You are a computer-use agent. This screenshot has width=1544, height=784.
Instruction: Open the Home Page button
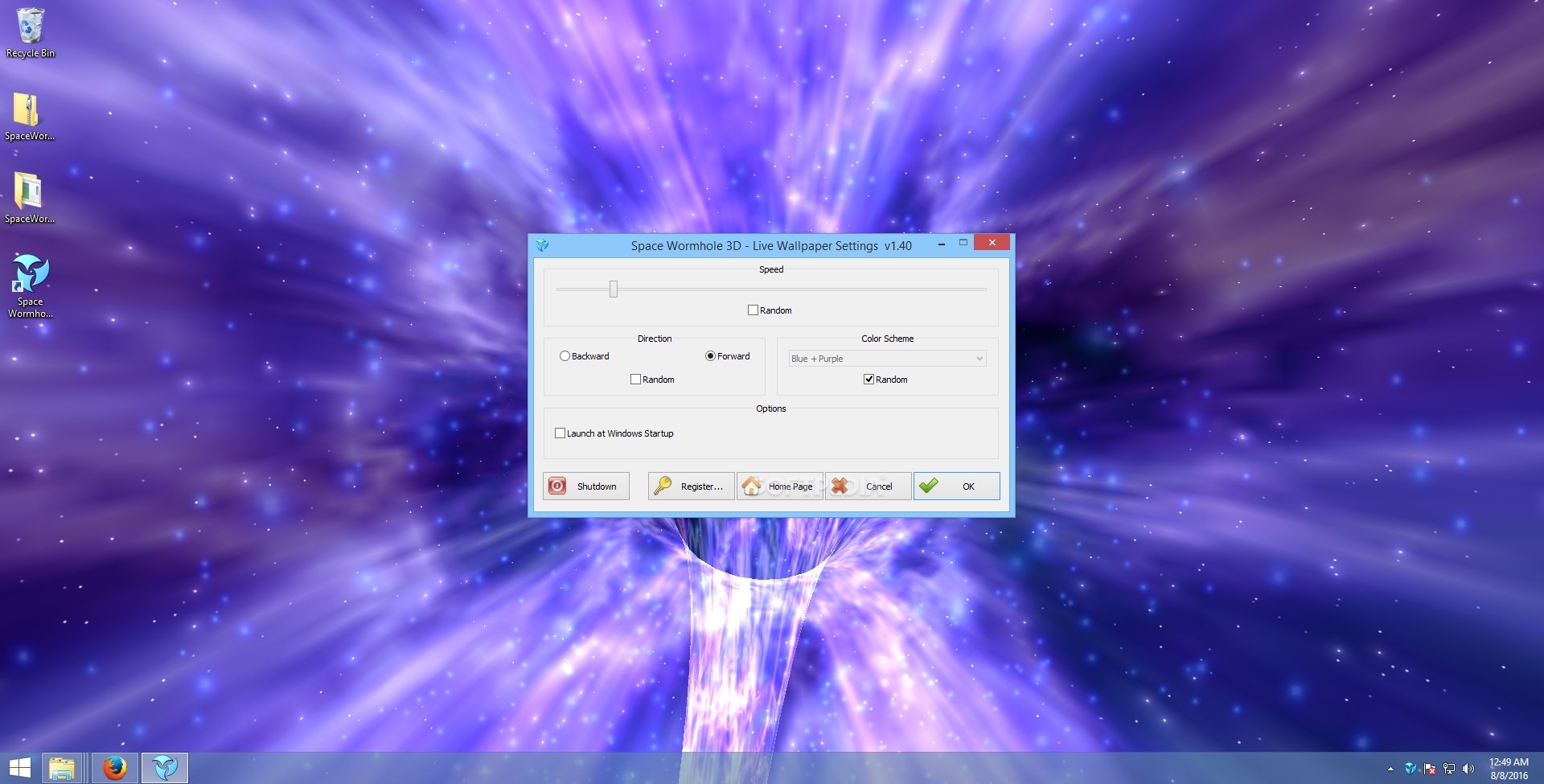click(x=779, y=486)
